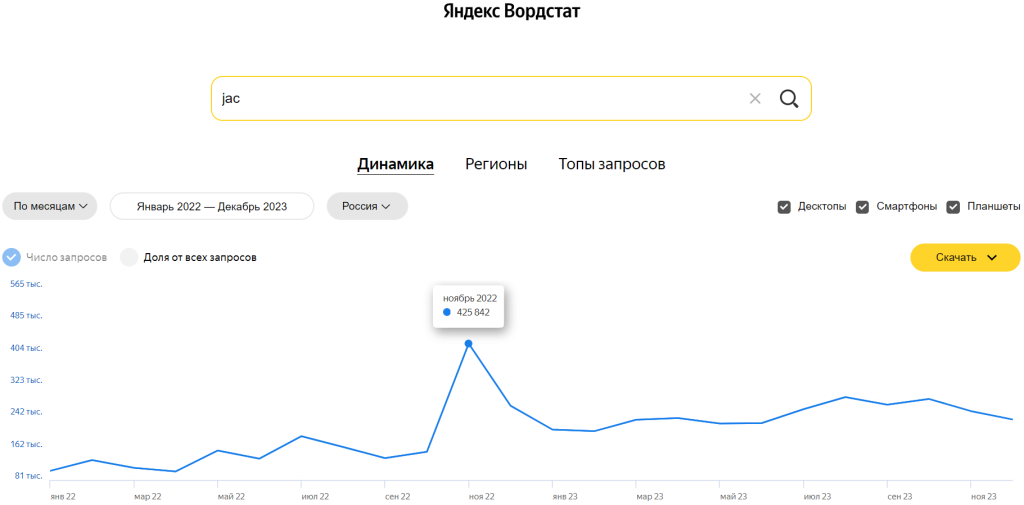
Task: Click the ноя 23 axis label
Action: tap(984, 497)
